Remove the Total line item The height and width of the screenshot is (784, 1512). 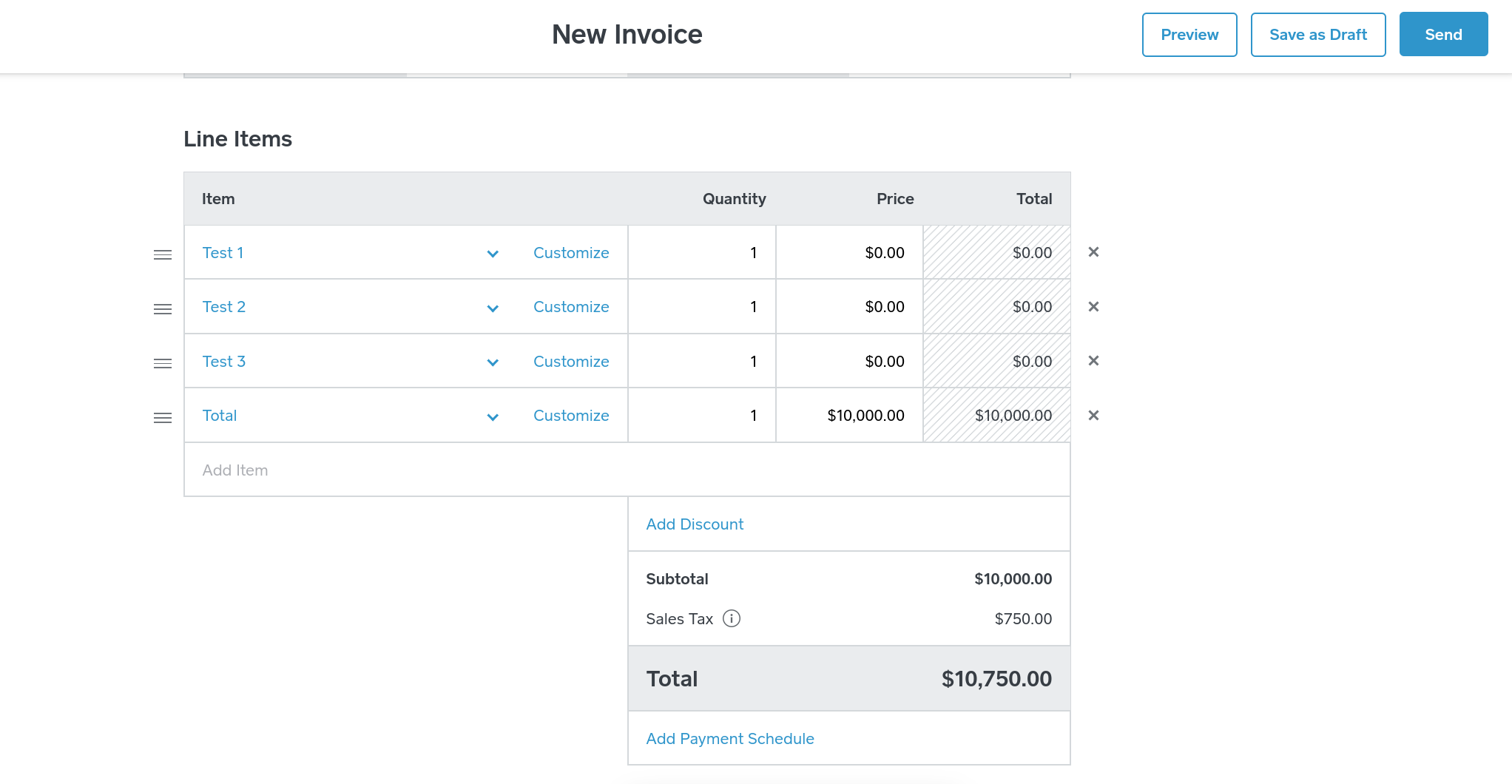click(1093, 416)
